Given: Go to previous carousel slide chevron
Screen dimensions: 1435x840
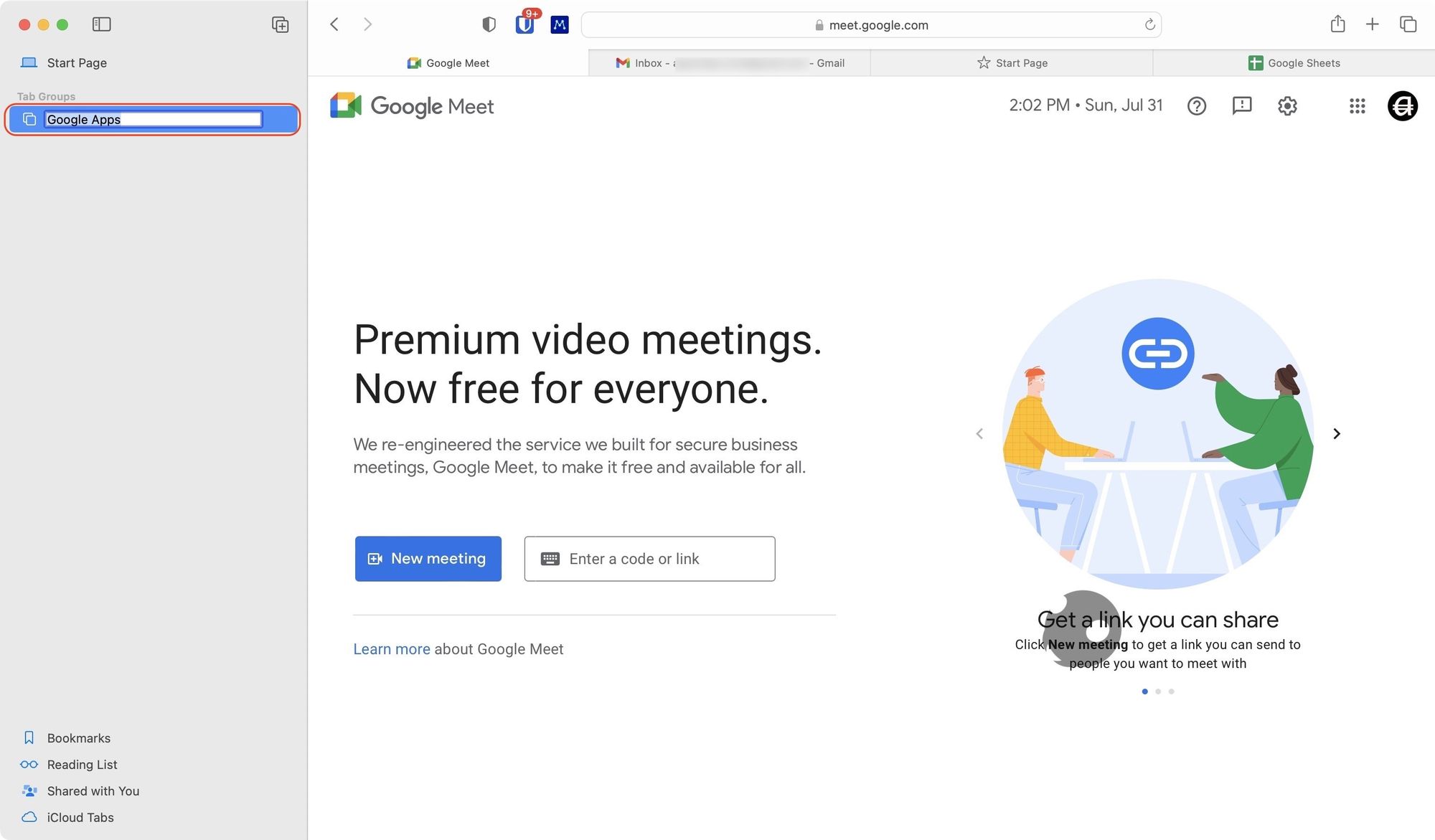Looking at the screenshot, I should (979, 434).
